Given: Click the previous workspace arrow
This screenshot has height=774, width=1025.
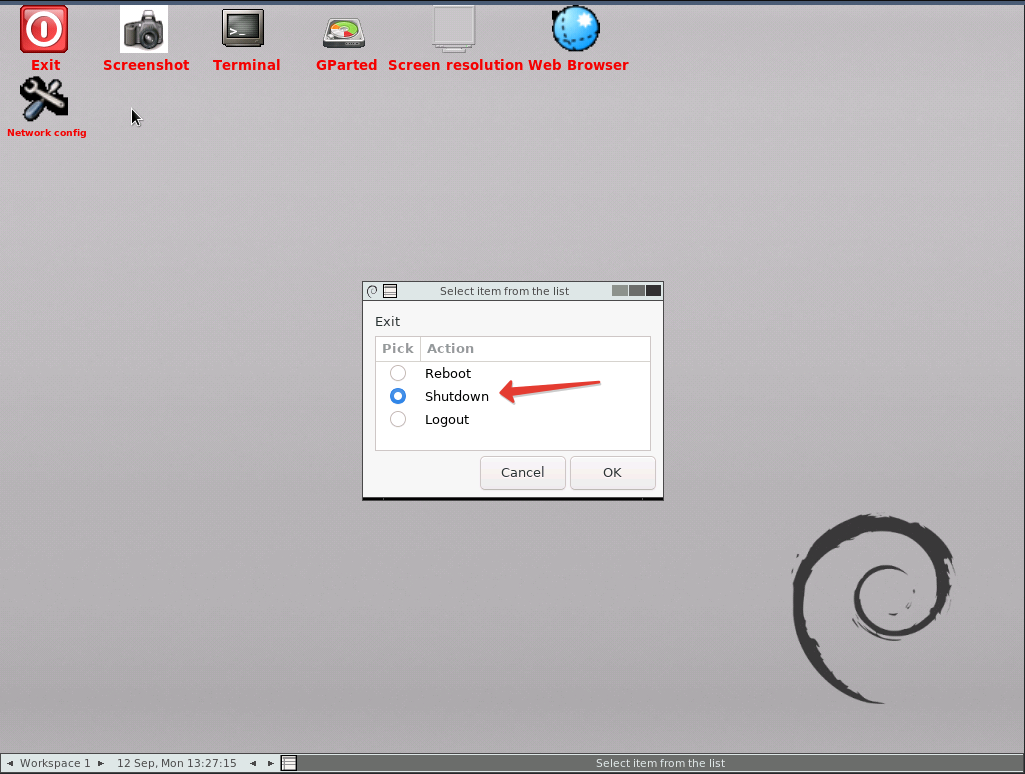Looking at the screenshot, I should (x=9, y=763).
